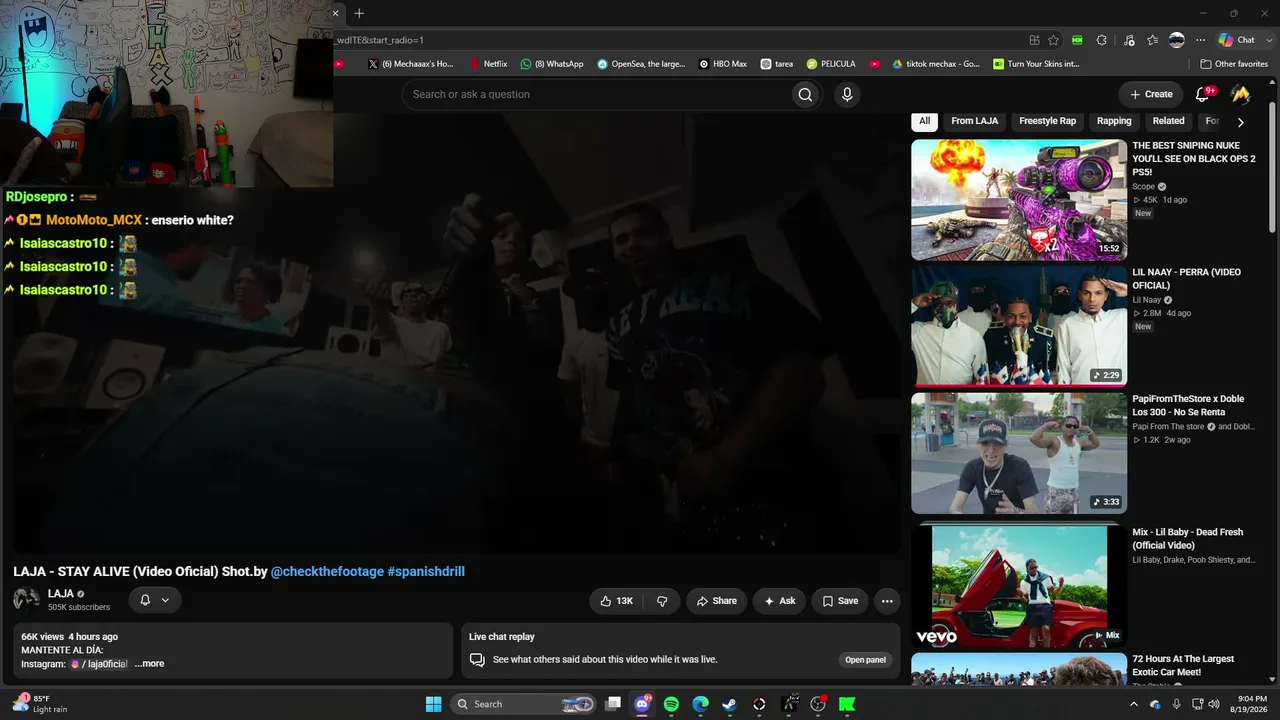Open Spotify from the taskbar
Viewport: 1280px width, 720px height.
[x=671, y=704]
